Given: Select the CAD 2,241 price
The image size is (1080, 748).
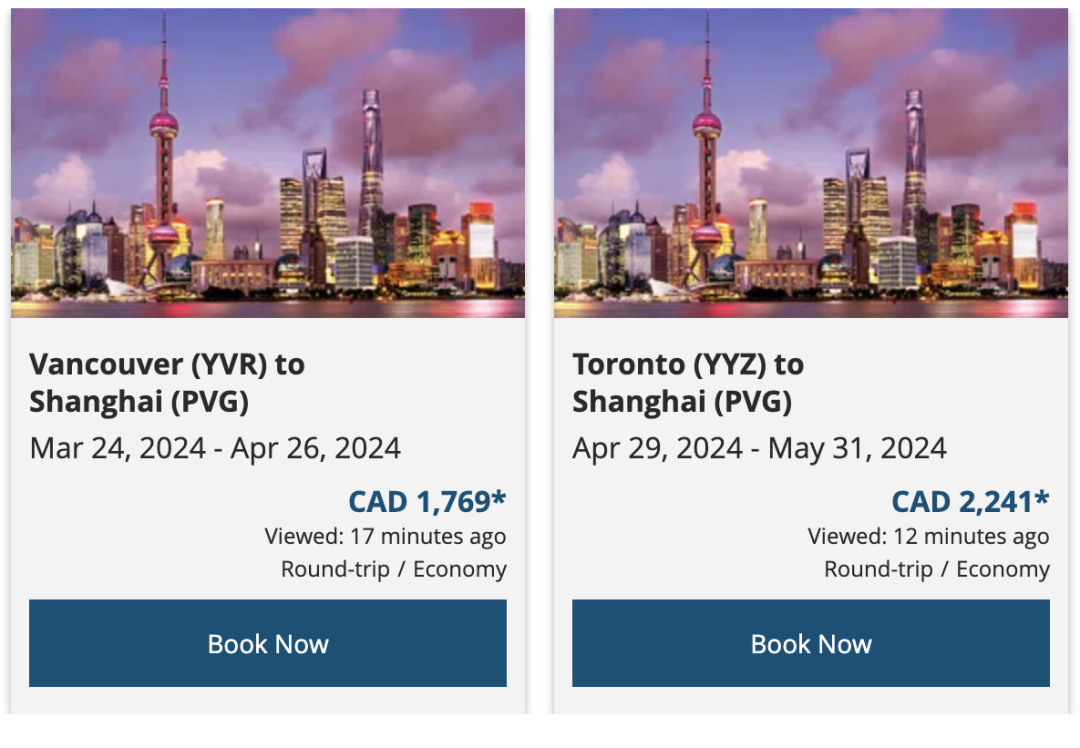Looking at the screenshot, I should point(963,501).
